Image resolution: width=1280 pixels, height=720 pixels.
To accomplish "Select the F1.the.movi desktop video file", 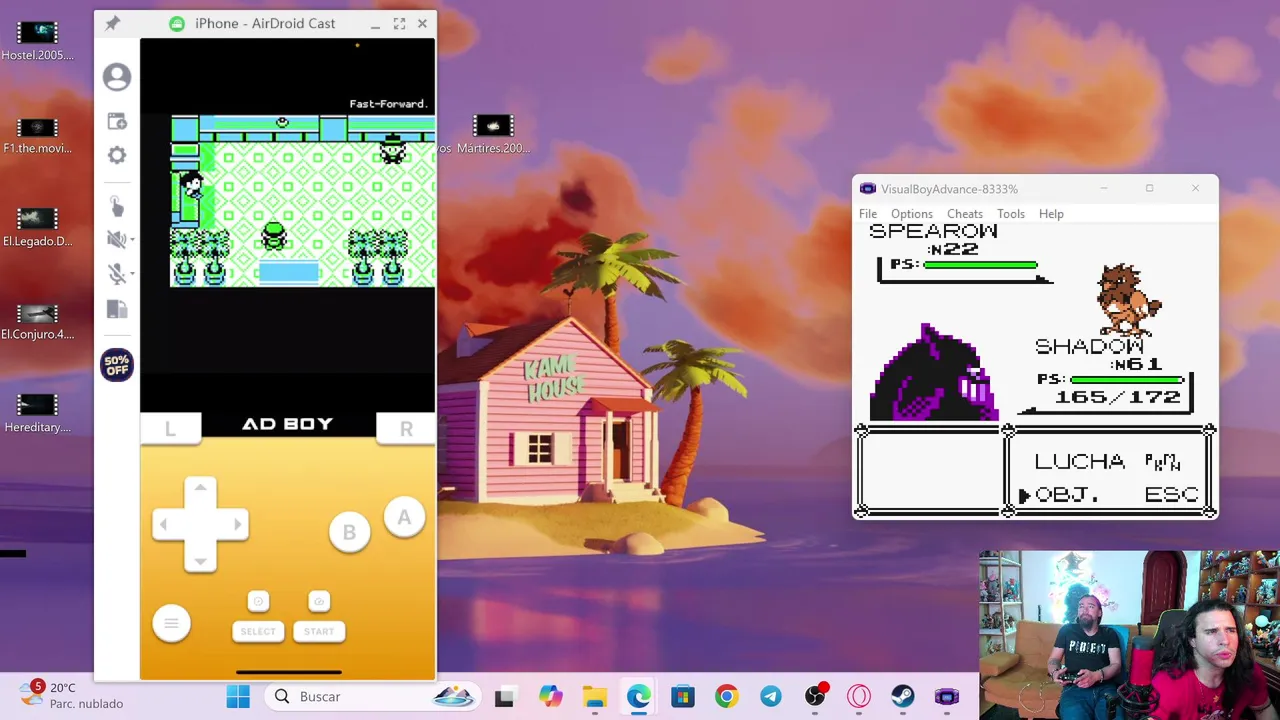I will tap(37, 135).
